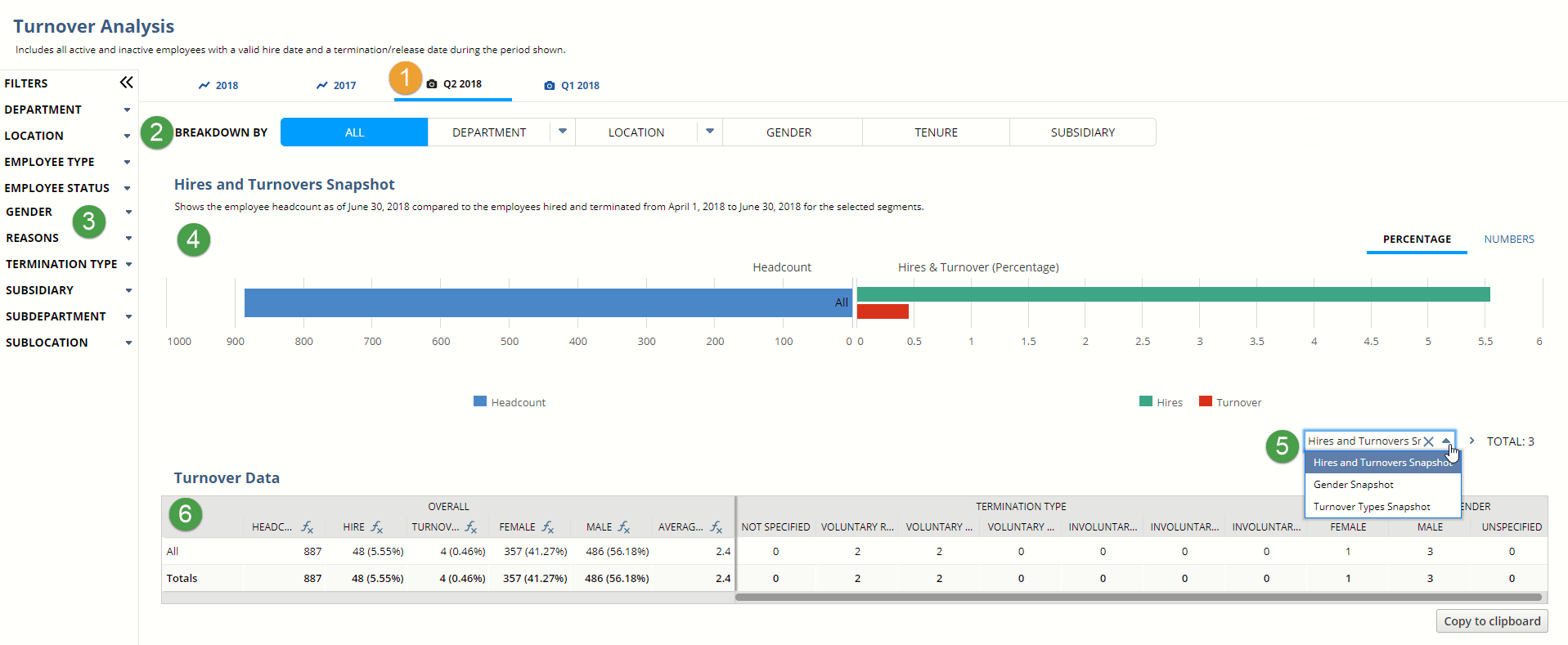Select the Q2 2018 snapshot tab

click(454, 84)
